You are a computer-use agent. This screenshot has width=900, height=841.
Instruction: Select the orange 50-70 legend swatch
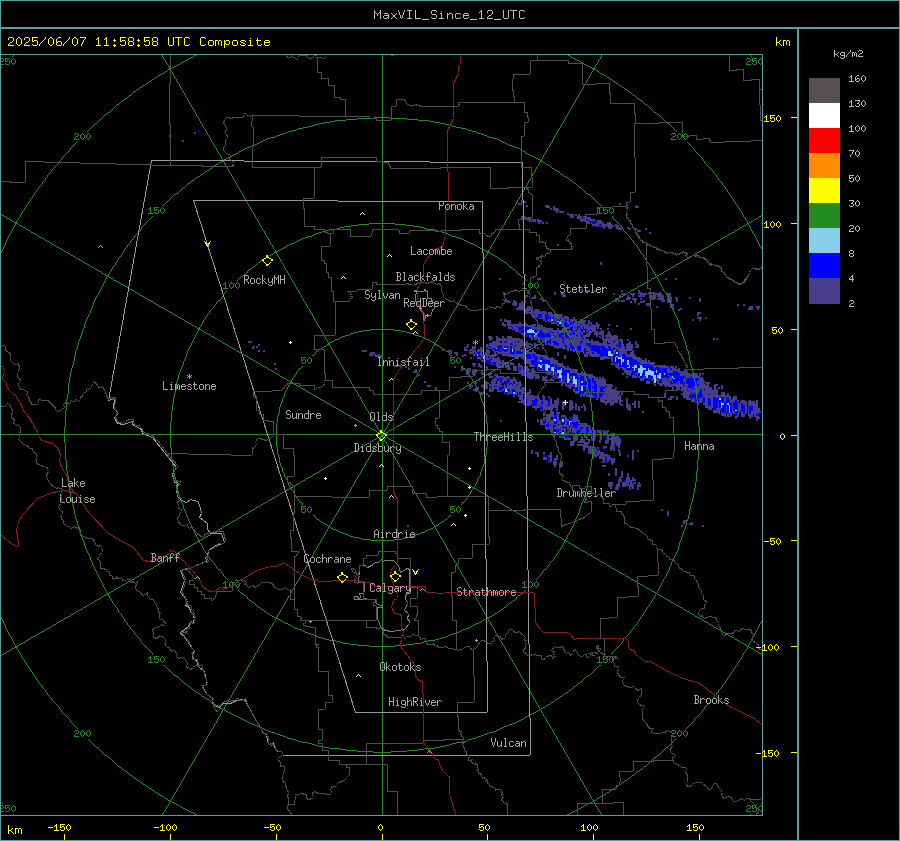pyautogui.click(x=824, y=166)
